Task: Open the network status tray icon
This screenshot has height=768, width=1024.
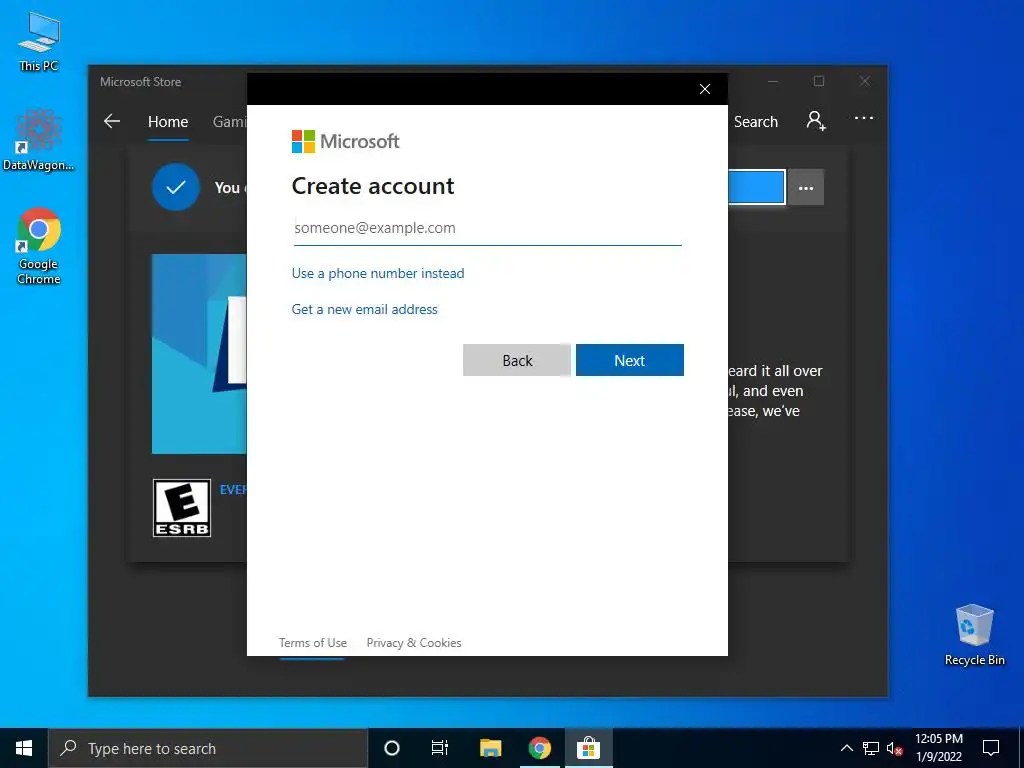Action: 871,748
